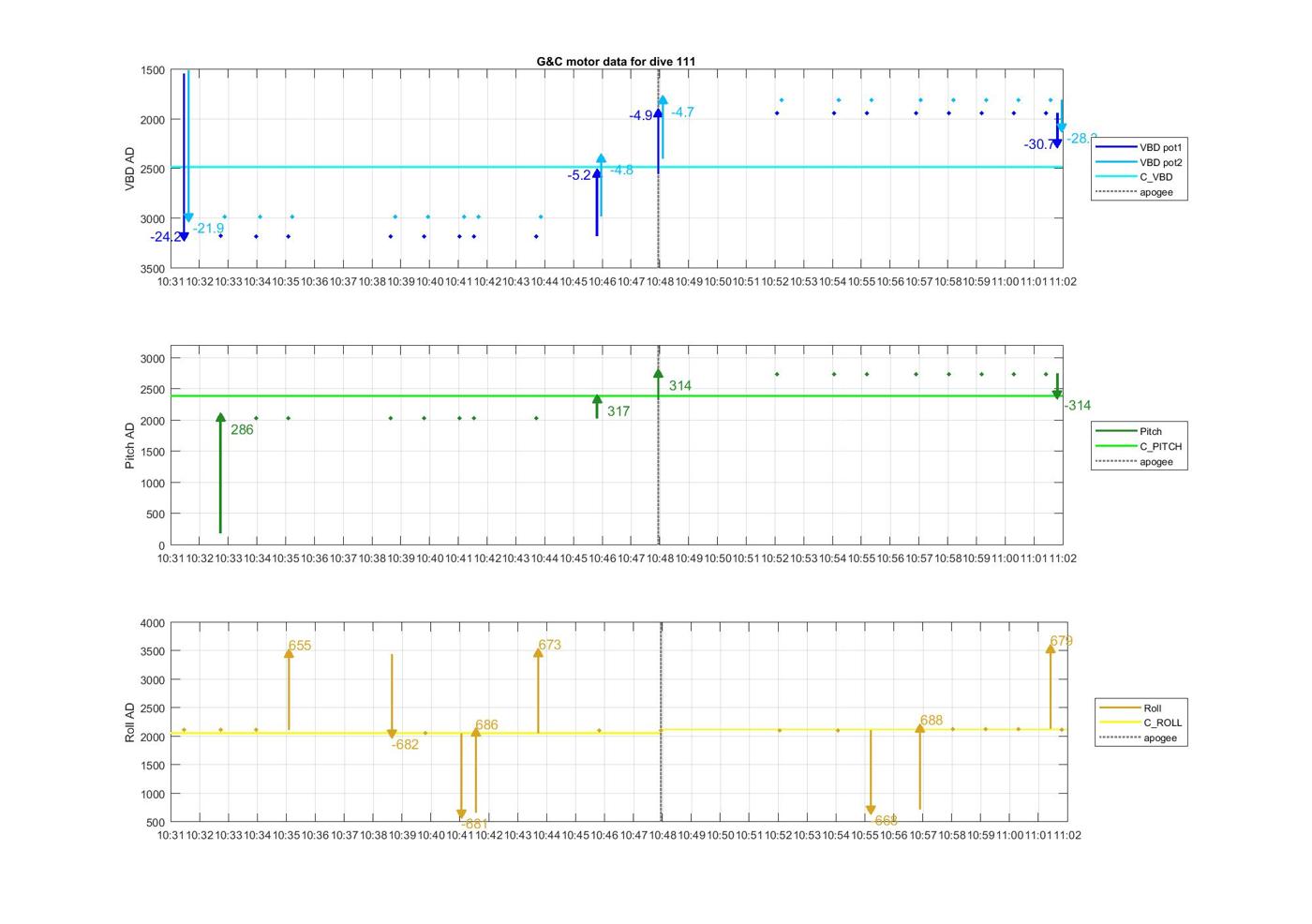Click the '10:35' tick on the Pitch plot

(x=286, y=559)
